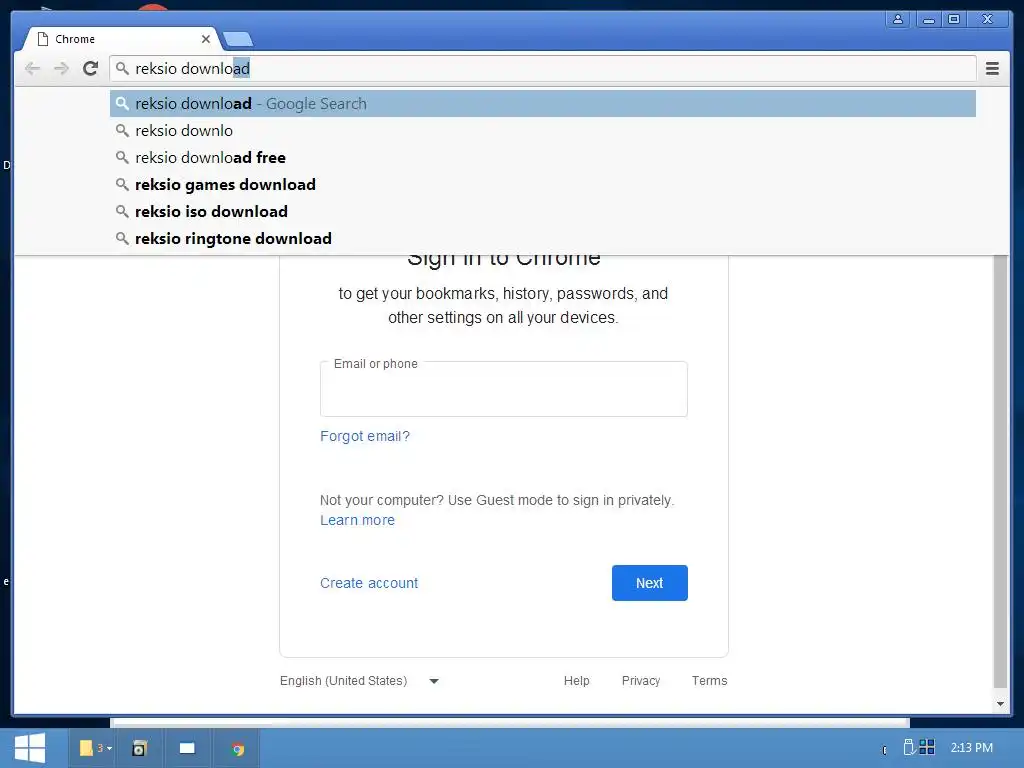The width and height of the screenshot is (1024, 768).
Task: Click the tray icon left of the clock
Action: [x=927, y=747]
